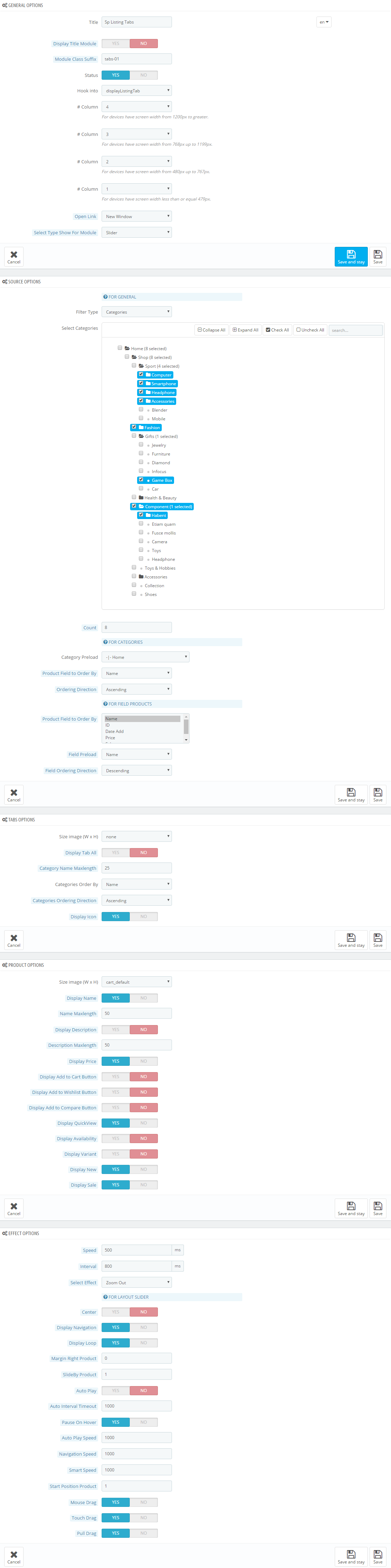Focus the category tree search box
This screenshot has width=391, height=1568.
click(356, 330)
